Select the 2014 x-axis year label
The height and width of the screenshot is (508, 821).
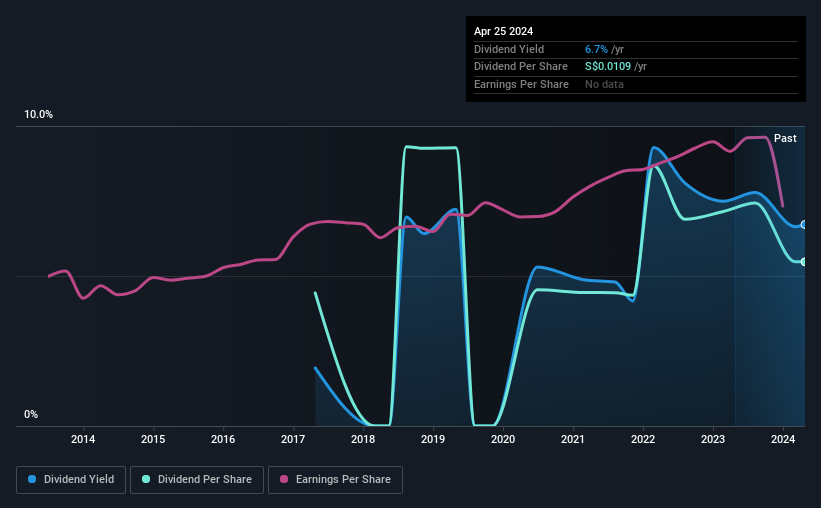click(83, 439)
